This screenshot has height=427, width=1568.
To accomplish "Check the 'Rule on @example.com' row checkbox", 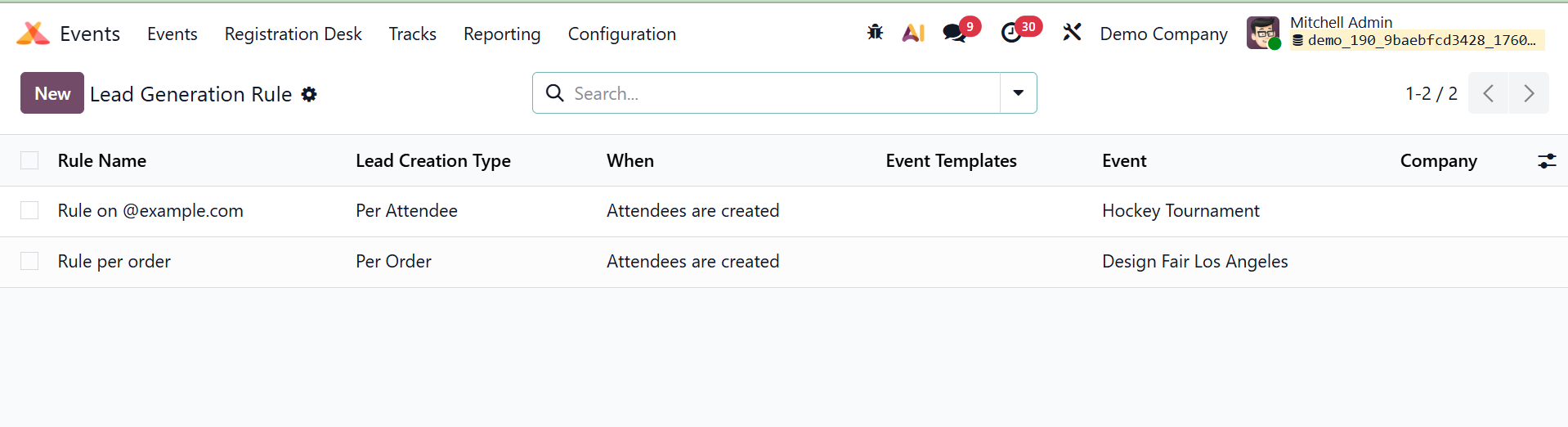I will coord(29,211).
